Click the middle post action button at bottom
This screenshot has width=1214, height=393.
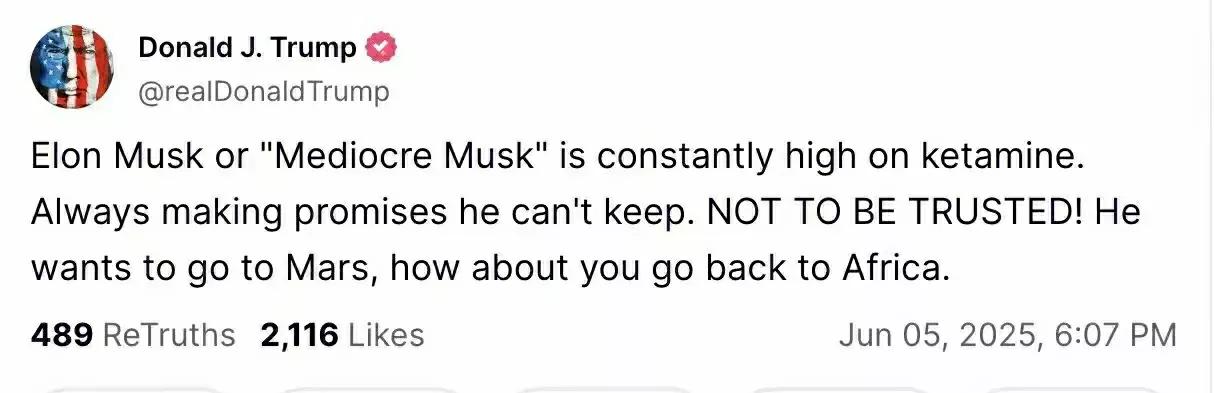603,389
